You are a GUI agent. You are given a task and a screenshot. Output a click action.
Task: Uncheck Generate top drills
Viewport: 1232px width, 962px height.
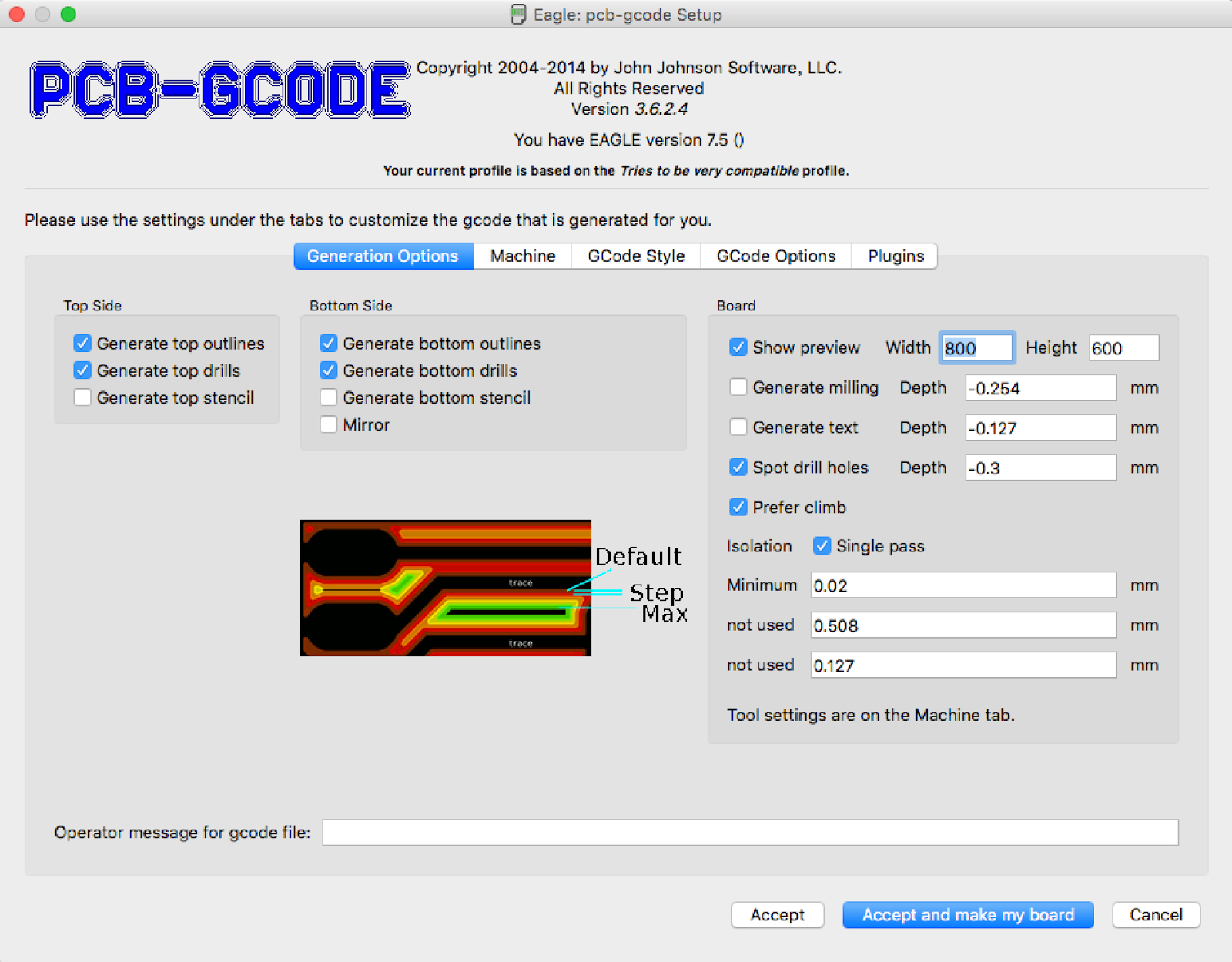[82, 370]
